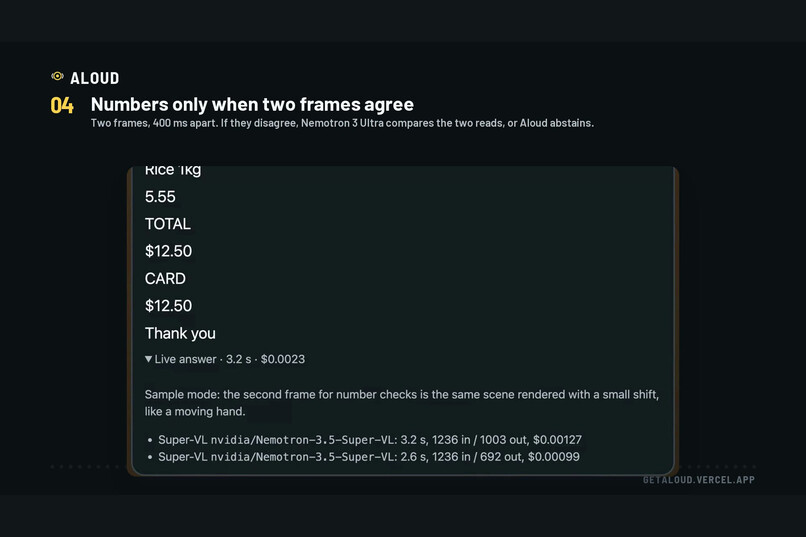Click the Sample mode explanation paragraph
Image resolution: width=806 pixels, height=537 pixels.
401,403
